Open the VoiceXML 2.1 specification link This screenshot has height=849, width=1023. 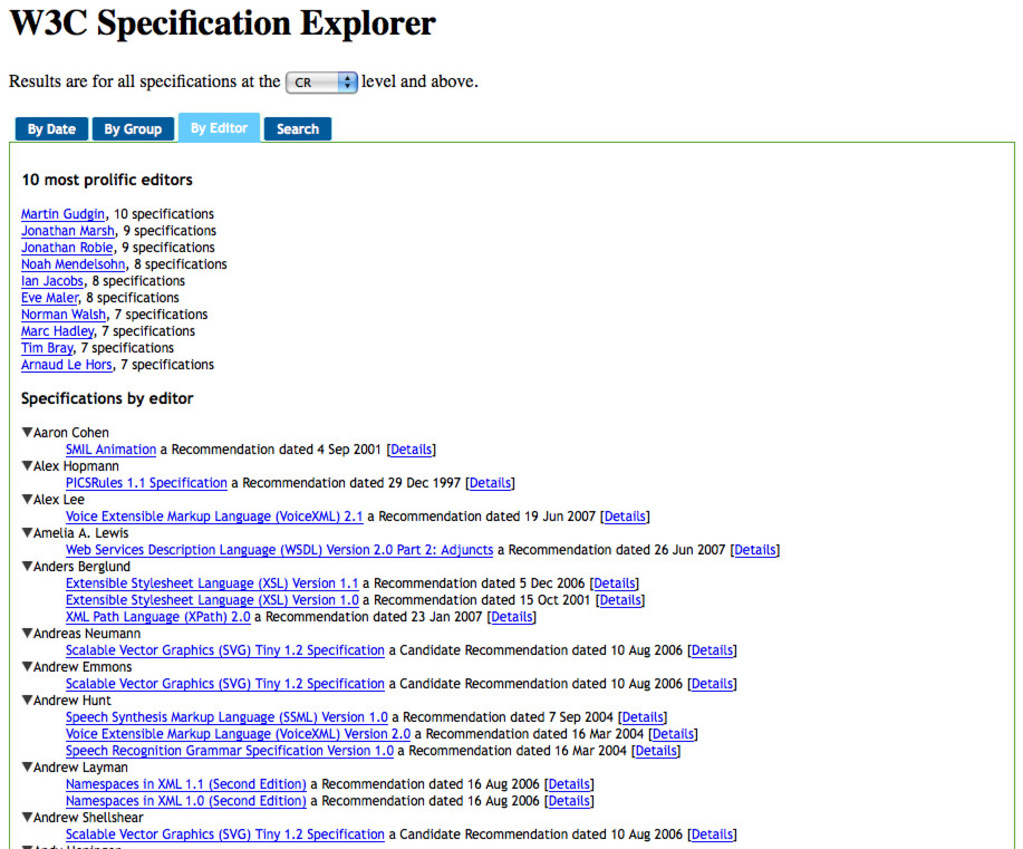coord(214,516)
